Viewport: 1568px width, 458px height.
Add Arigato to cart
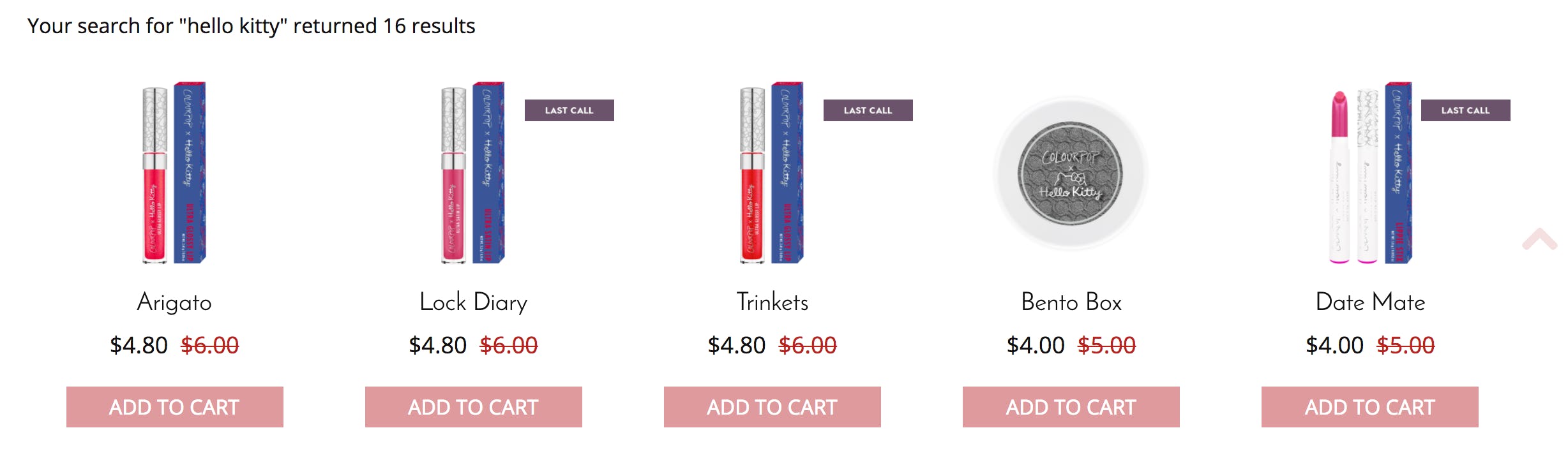click(175, 407)
